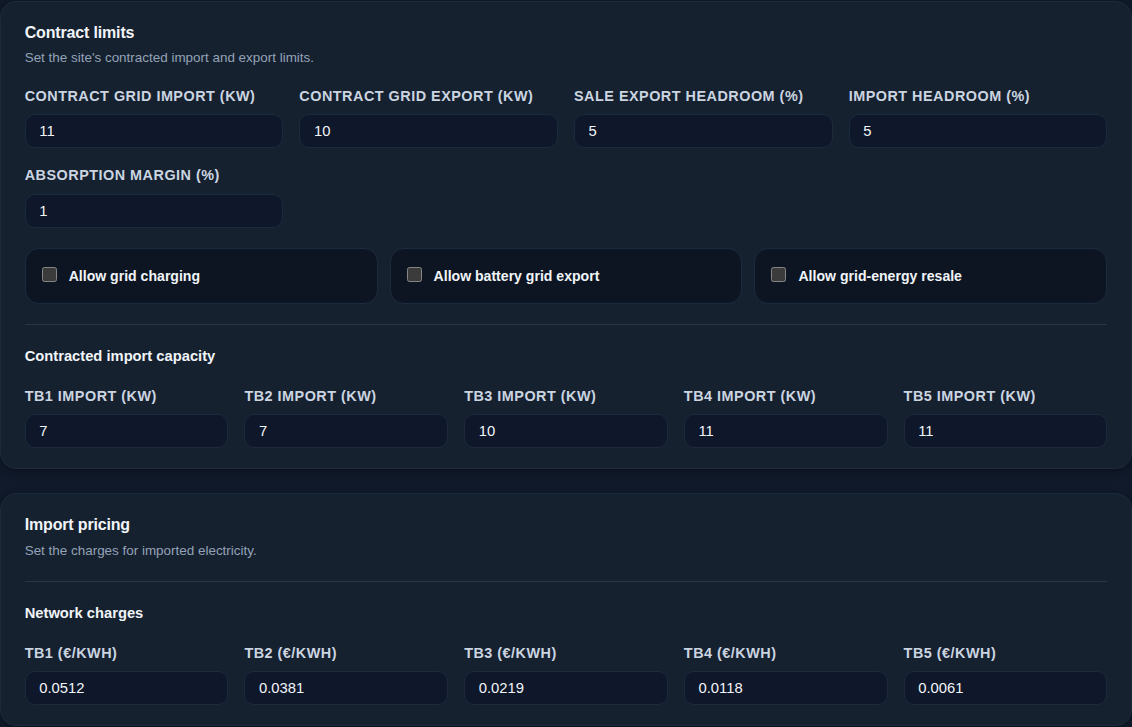The height and width of the screenshot is (727, 1132).
Task: Click the "IMPORT HEADROOM (%)" label
Action: (x=939, y=96)
